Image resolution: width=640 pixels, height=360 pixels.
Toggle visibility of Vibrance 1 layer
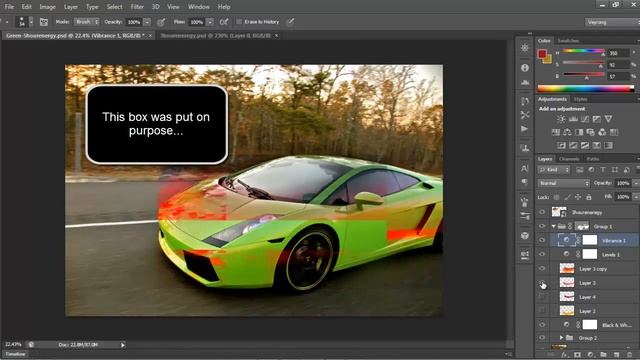click(x=542, y=240)
